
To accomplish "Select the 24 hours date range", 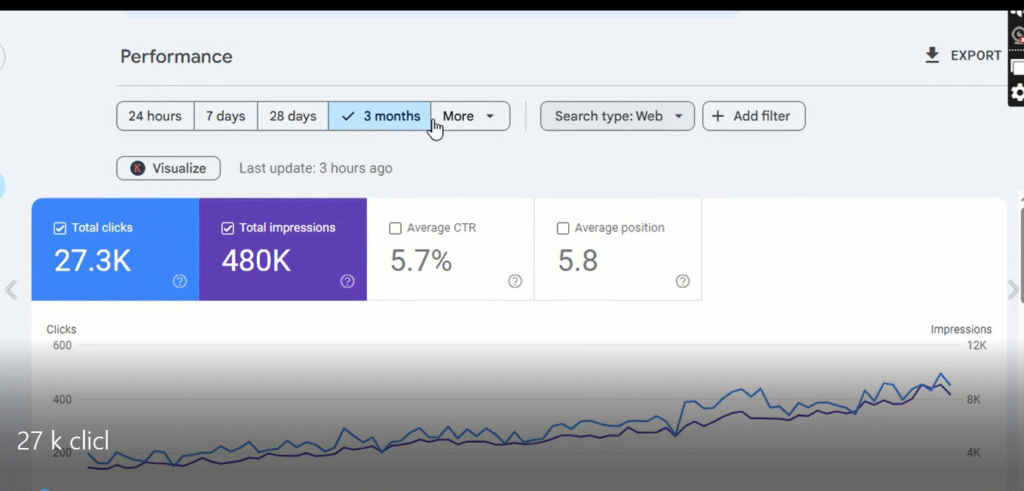I will click(x=155, y=116).
